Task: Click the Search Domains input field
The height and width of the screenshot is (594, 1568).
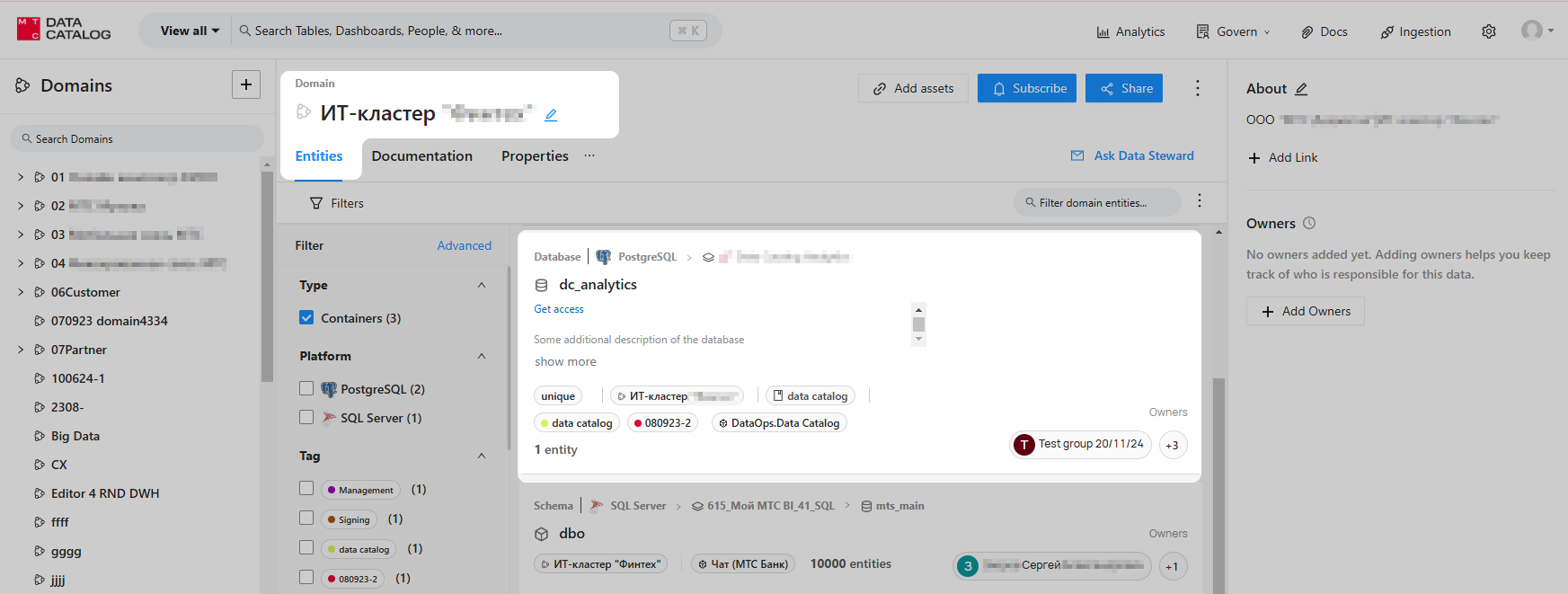Action: coord(137,139)
